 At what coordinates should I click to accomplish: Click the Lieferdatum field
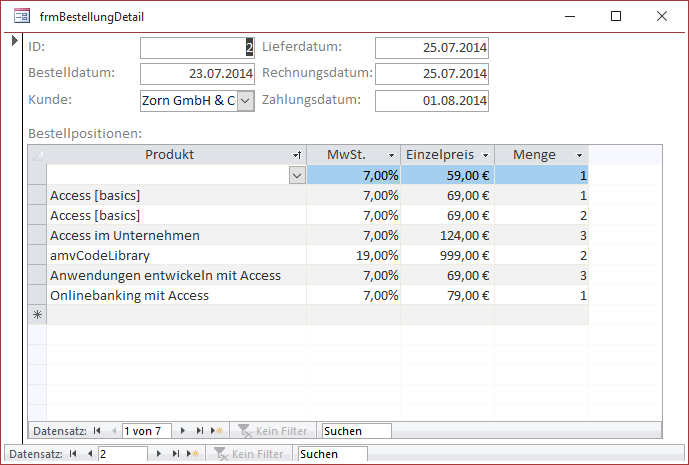click(x=432, y=47)
